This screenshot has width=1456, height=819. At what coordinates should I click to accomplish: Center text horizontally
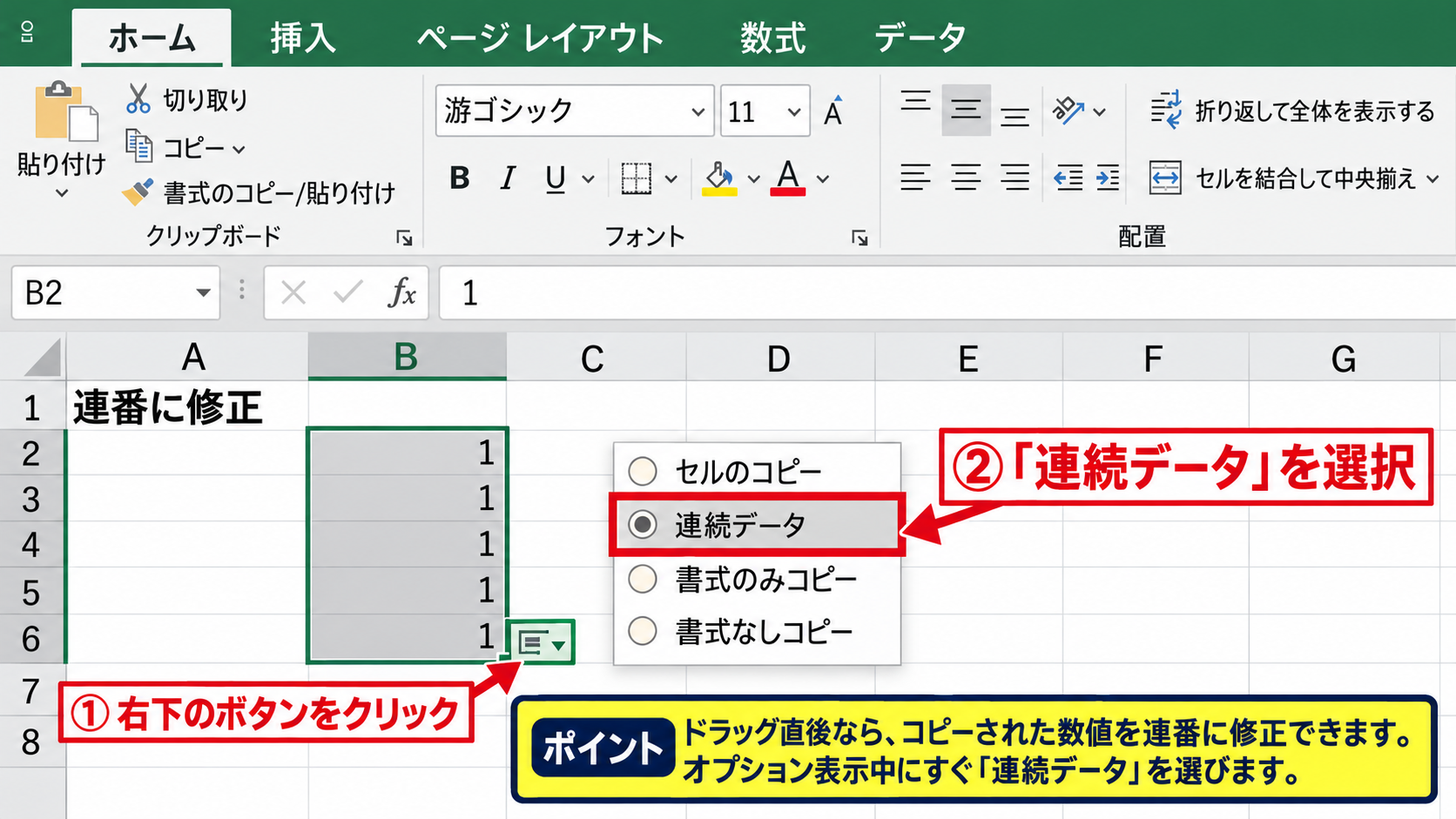(966, 178)
